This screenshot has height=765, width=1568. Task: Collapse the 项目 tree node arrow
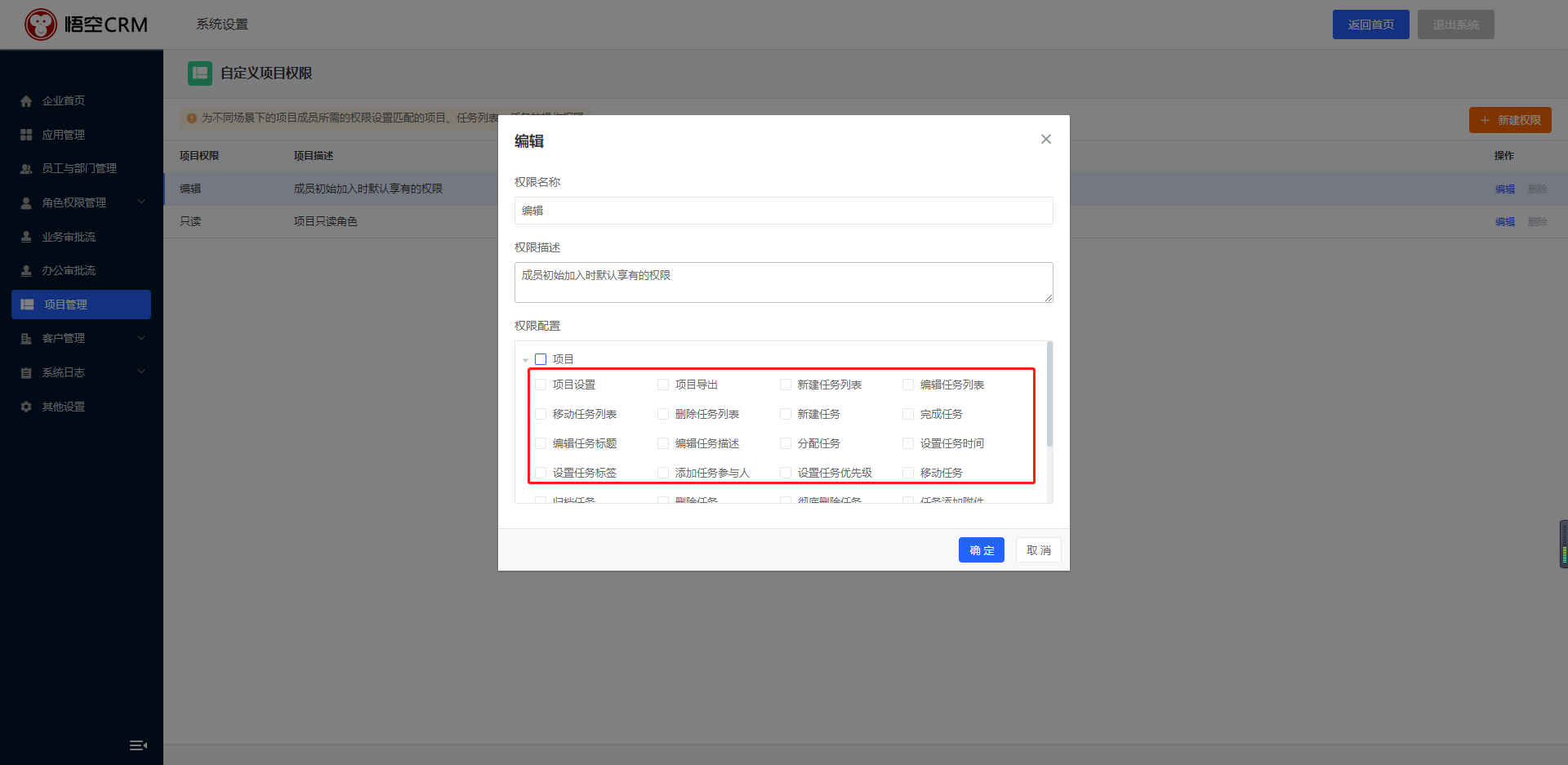pyautogui.click(x=525, y=360)
